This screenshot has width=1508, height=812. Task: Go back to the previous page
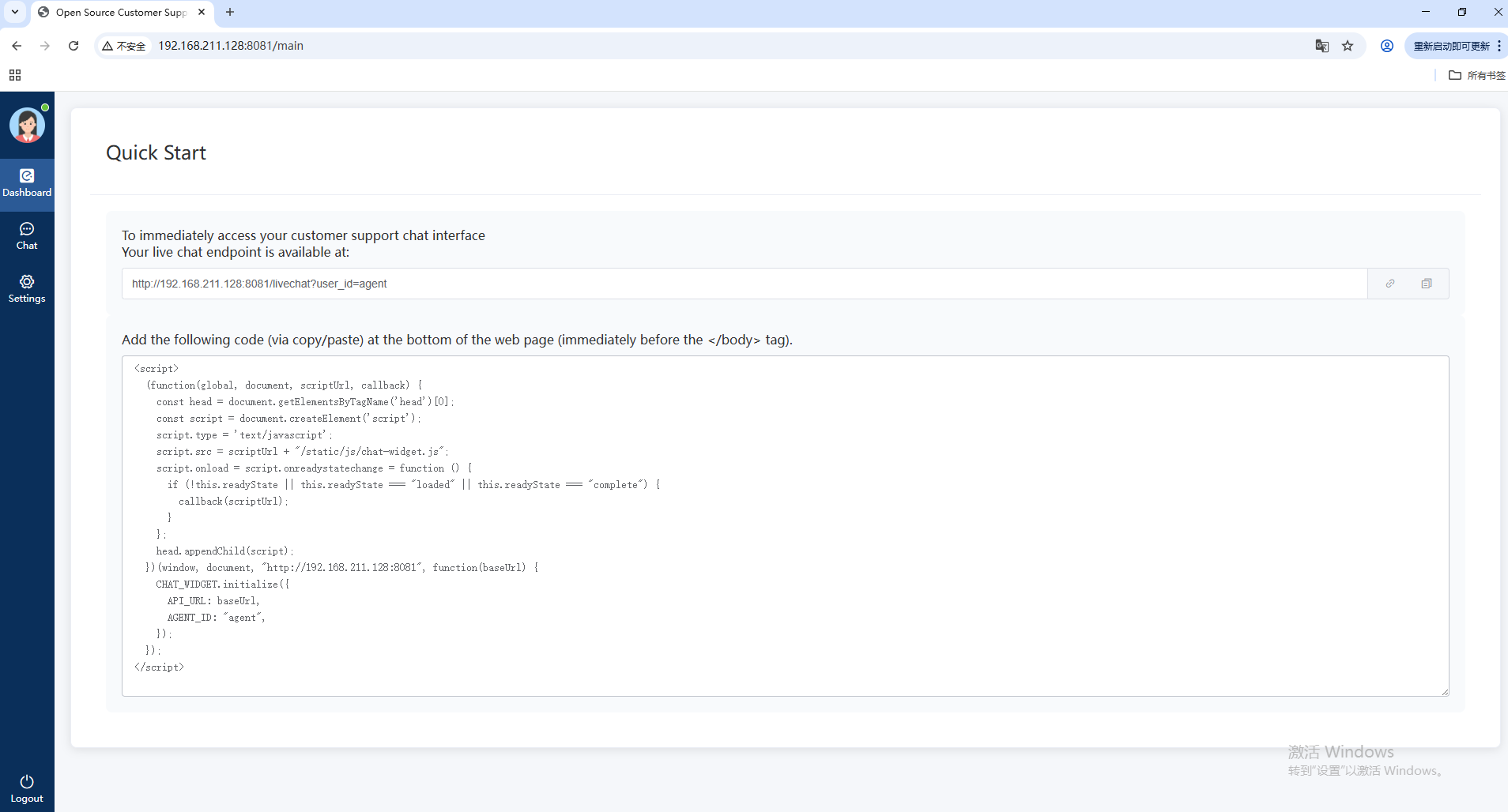pos(17,46)
